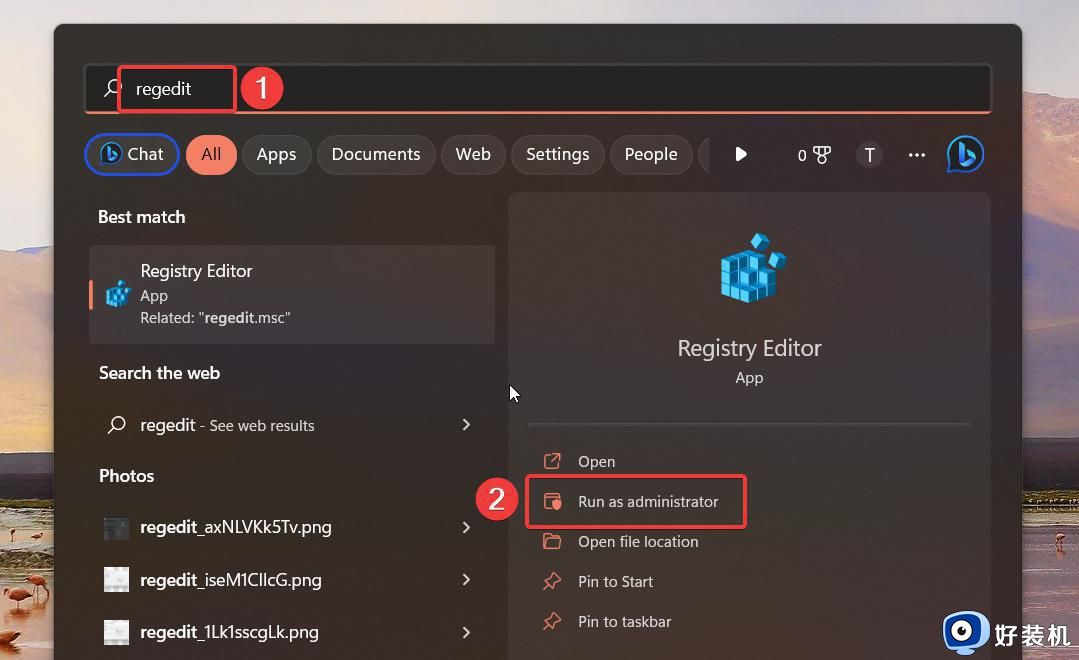1079x660 pixels.
Task: Run Registry Editor as administrator
Action: tap(648, 501)
